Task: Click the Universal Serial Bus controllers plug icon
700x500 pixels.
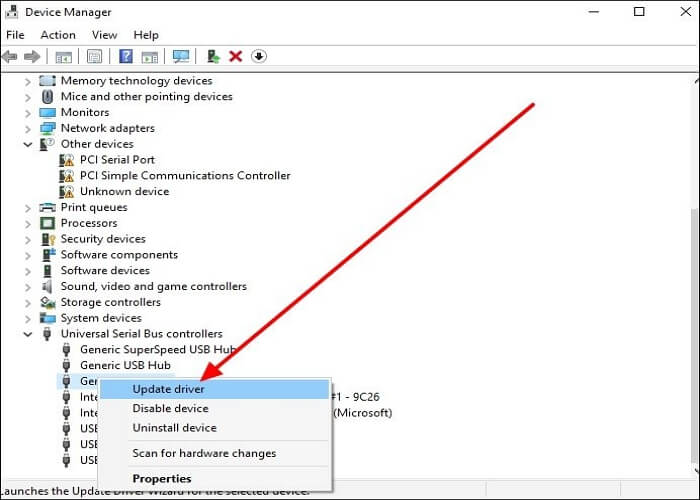Action: (x=47, y=334)
